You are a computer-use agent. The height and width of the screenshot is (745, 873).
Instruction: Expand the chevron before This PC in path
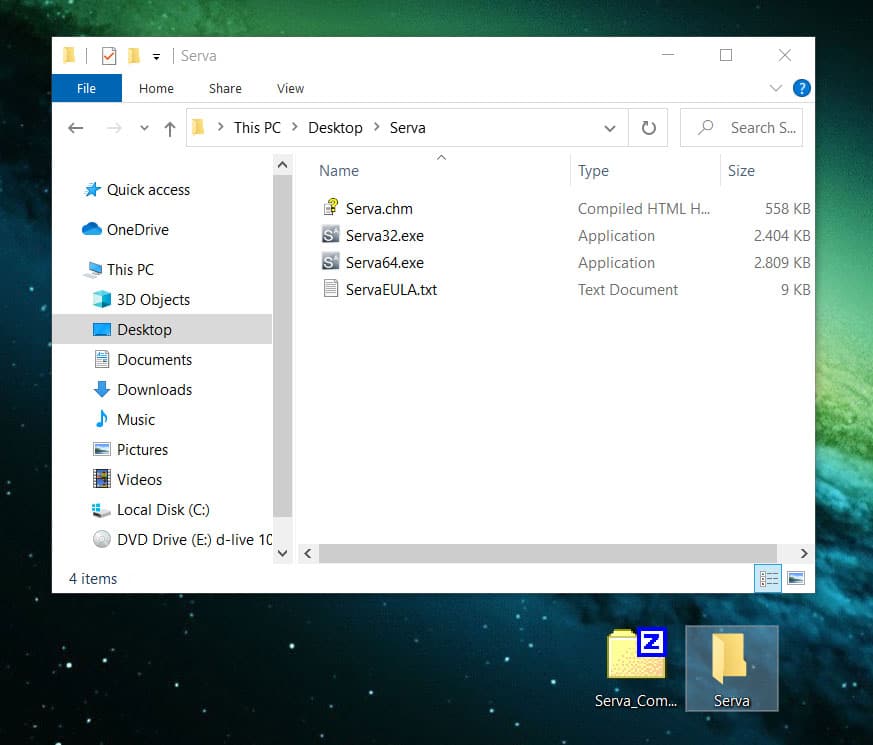[x=220, y=128]
